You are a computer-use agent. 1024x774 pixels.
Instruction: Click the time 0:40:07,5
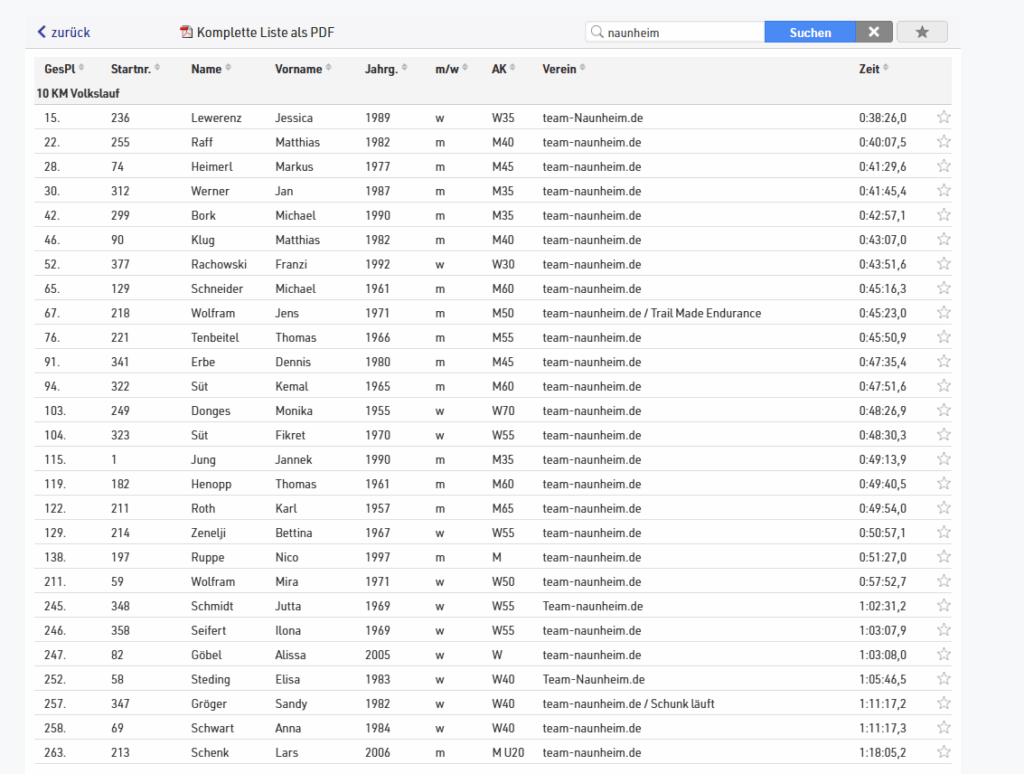pos(882,142)
